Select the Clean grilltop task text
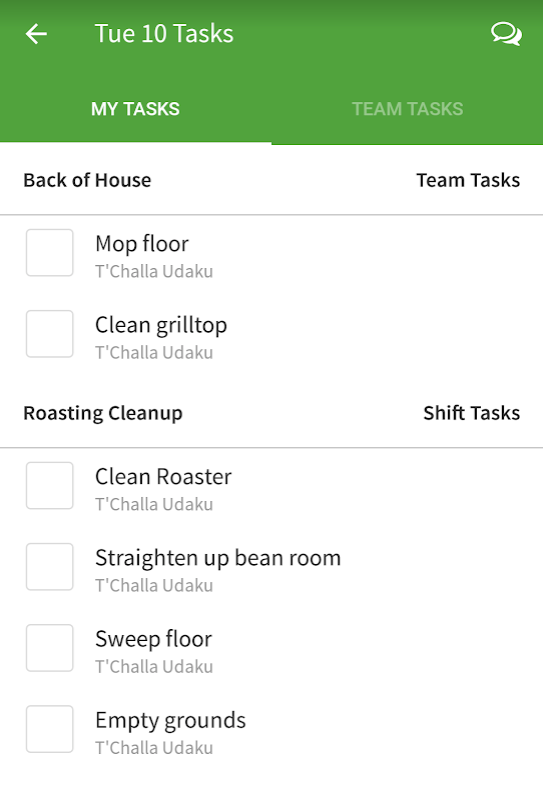Image resolution: width=543 pixels, height=806 pixels. [x=161, y=325]
